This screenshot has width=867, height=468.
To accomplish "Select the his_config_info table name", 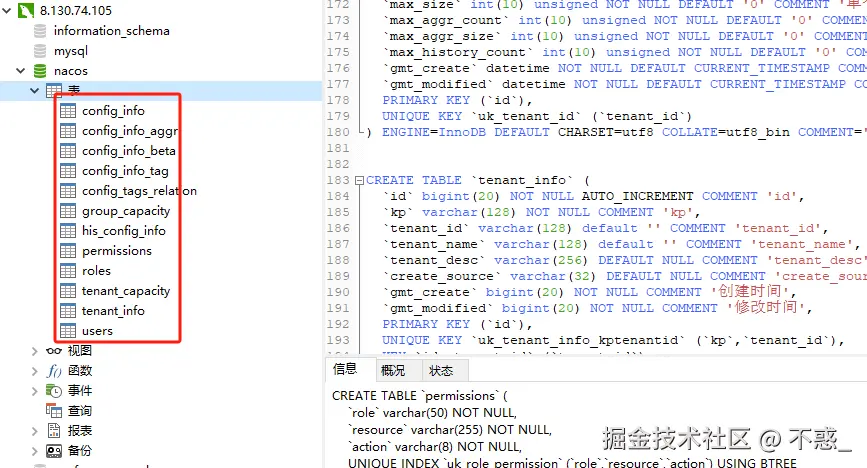I will pyautogui.click(x=124, y=231).
